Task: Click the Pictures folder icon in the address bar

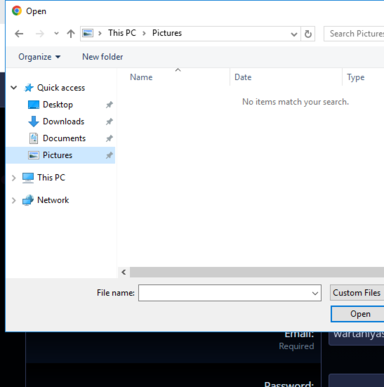Action: (88, 33)
